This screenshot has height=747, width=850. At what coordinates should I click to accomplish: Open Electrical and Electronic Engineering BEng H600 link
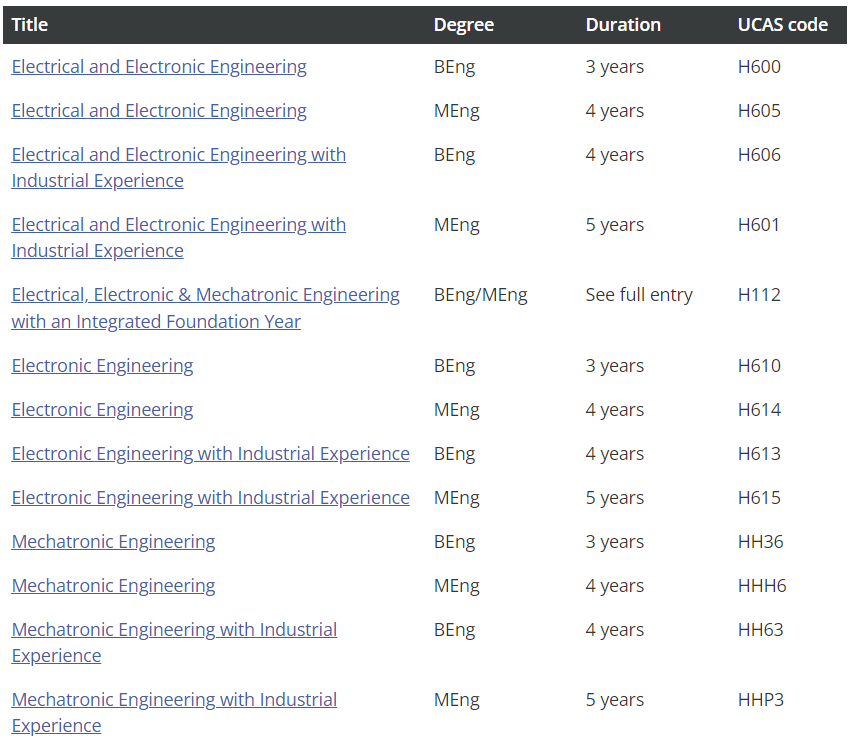(159, 67)
